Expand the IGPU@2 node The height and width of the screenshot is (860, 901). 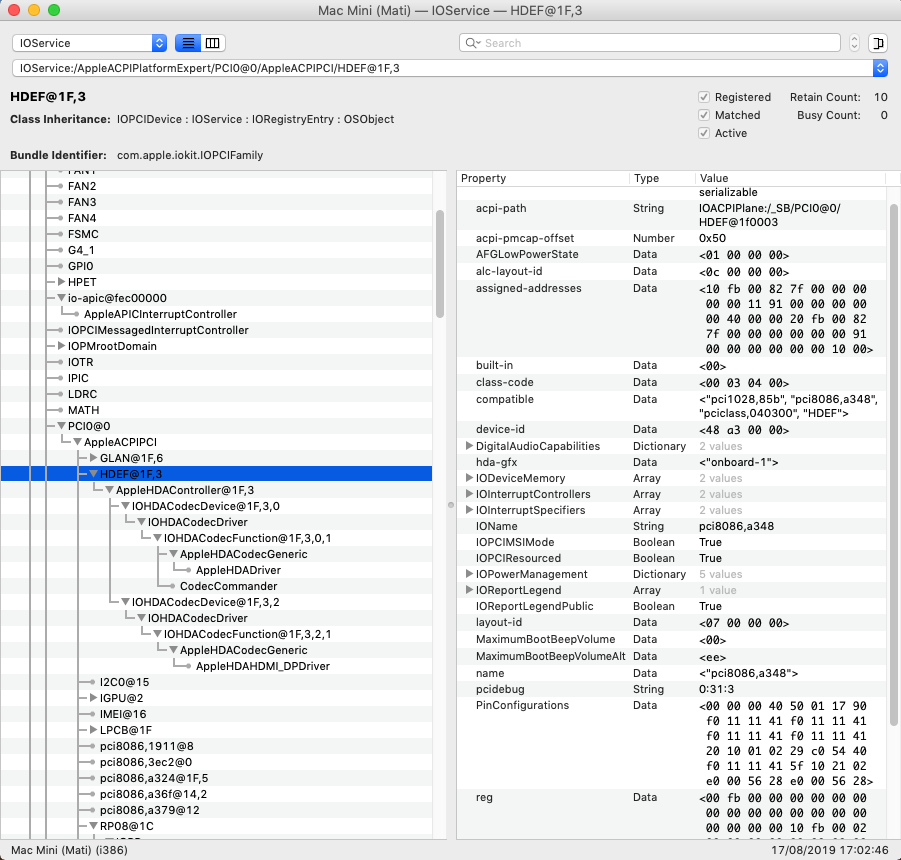(93, 697)
